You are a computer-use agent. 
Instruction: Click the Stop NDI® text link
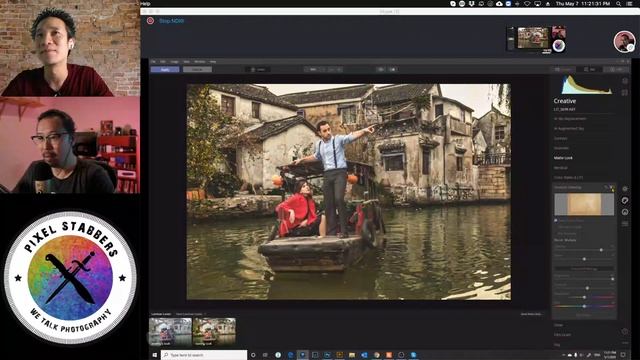tap(171, 21)
